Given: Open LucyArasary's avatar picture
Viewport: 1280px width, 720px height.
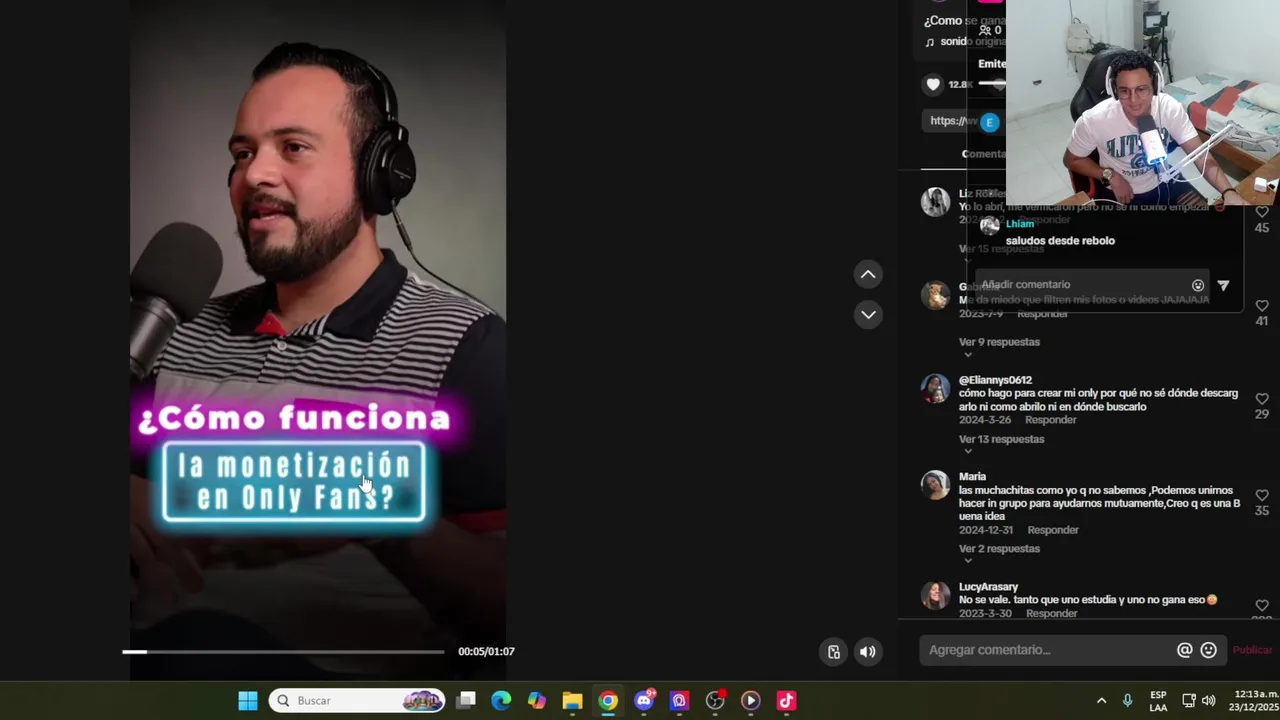Looking at the screenshot, I should tap(935, 595).
